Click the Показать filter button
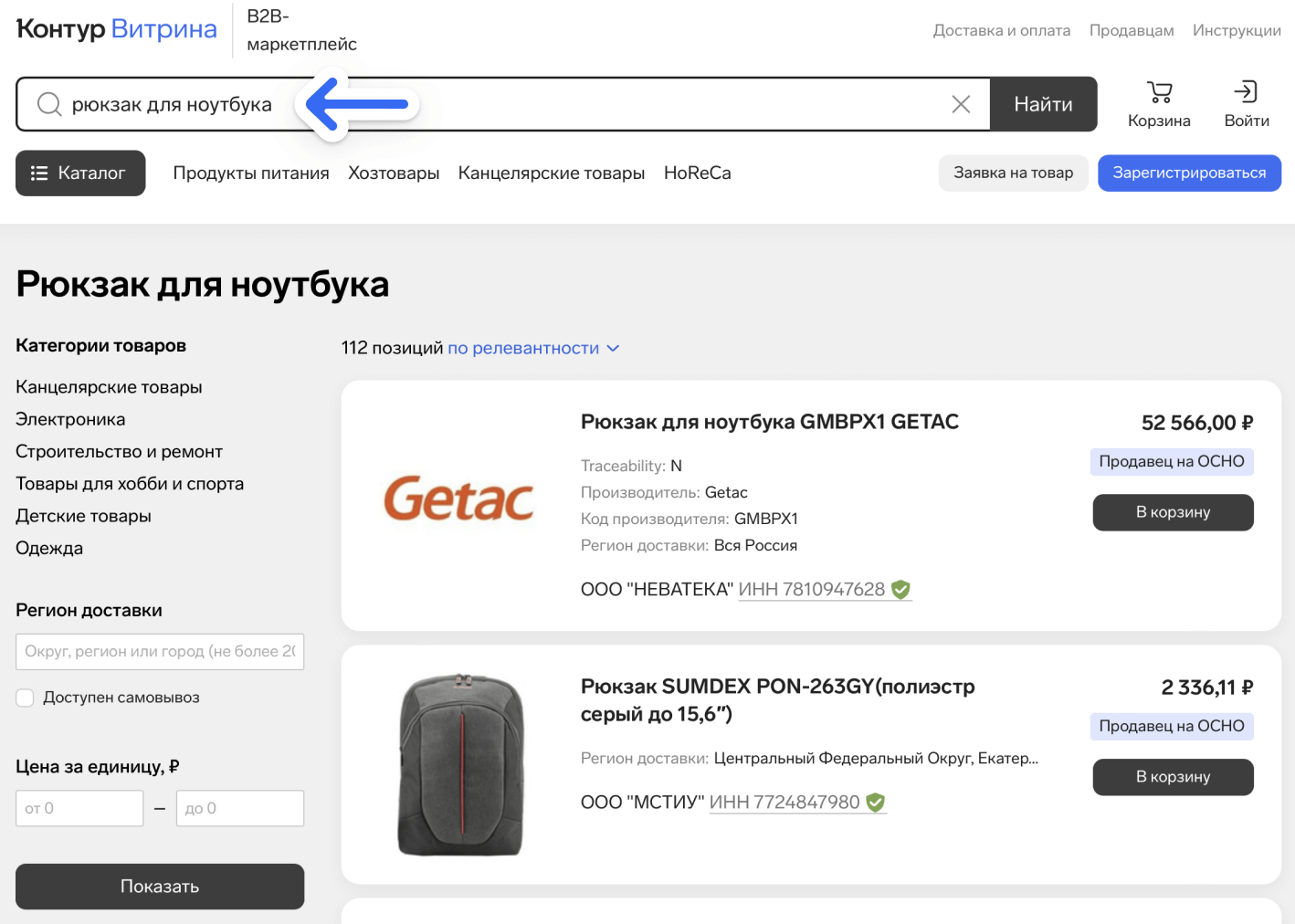The image size is (1295, 924). pos(160,887)
